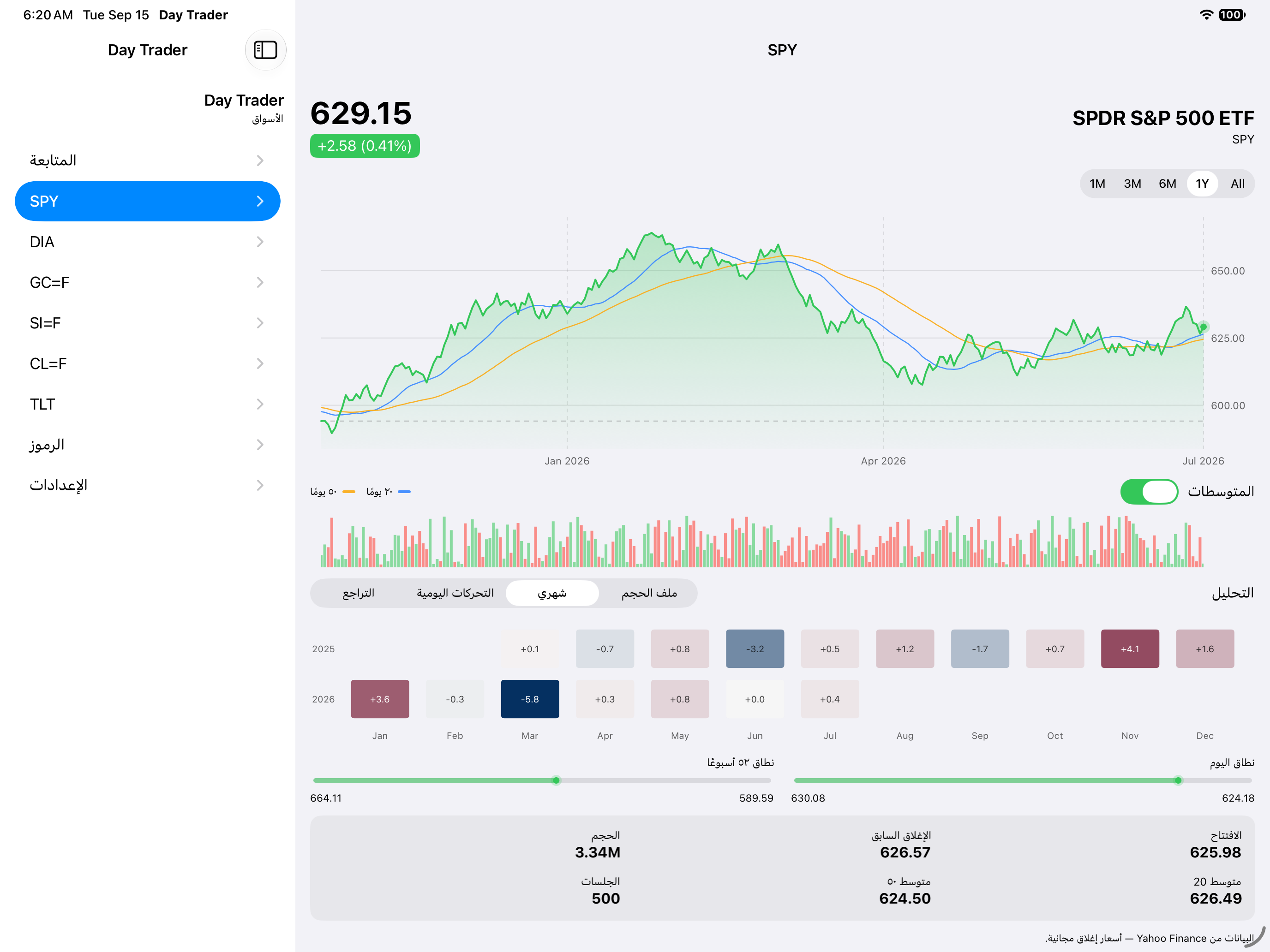Viewport: 1270px width, 952px height.
Task: Expand chevron next to TLT
Action: (260, 404)
